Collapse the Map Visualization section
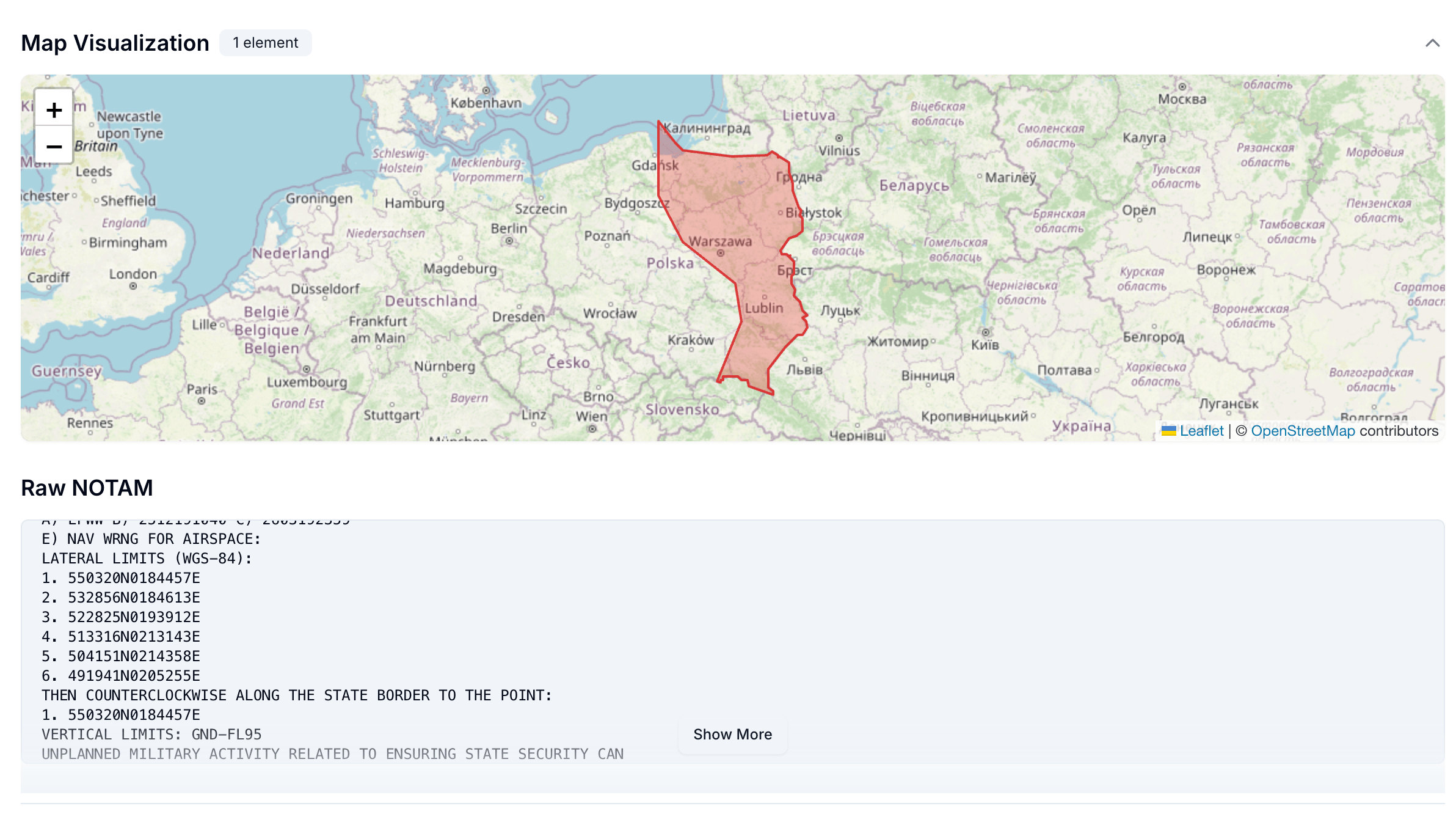 click(1432, 43)
